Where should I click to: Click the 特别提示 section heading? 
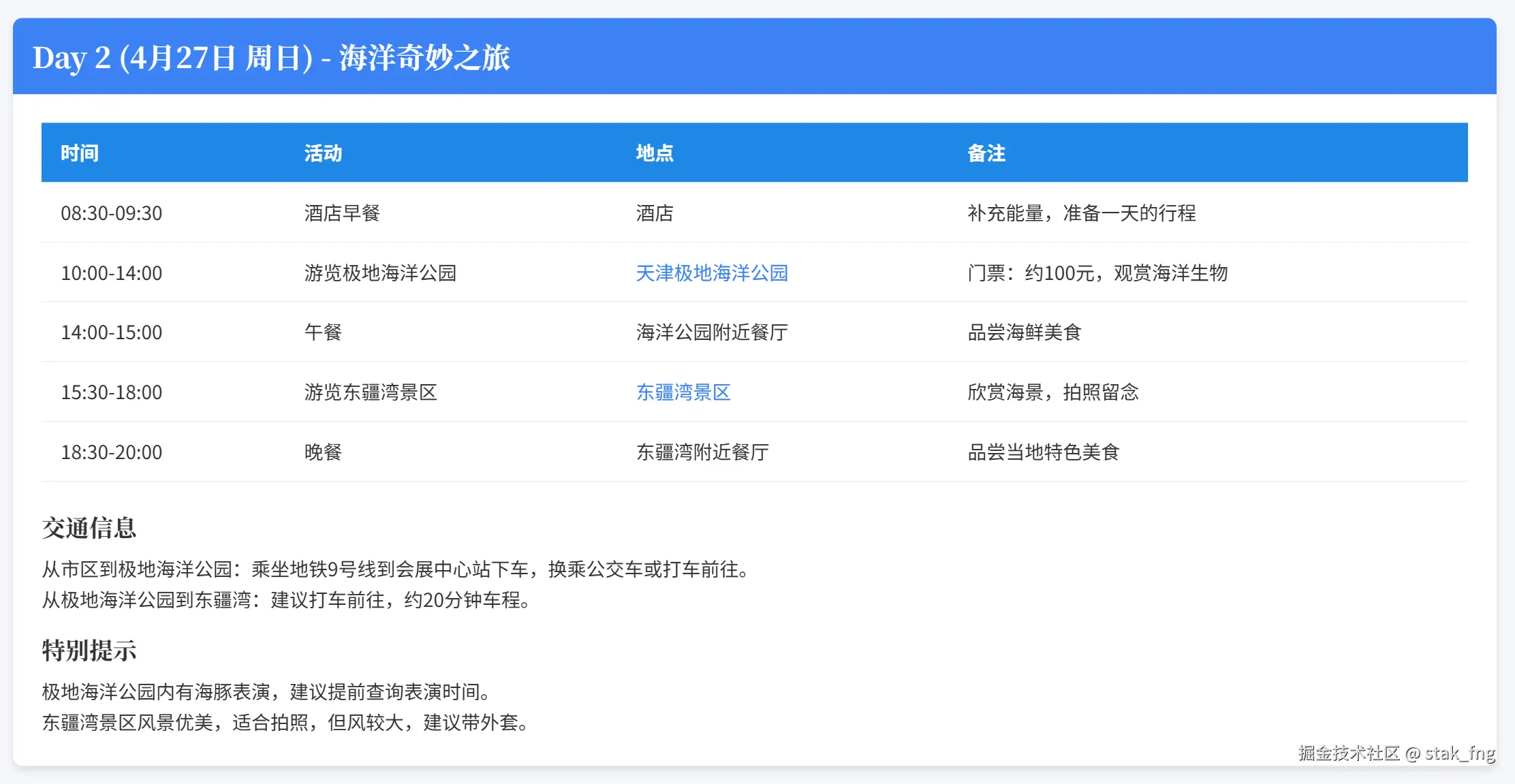89,650
